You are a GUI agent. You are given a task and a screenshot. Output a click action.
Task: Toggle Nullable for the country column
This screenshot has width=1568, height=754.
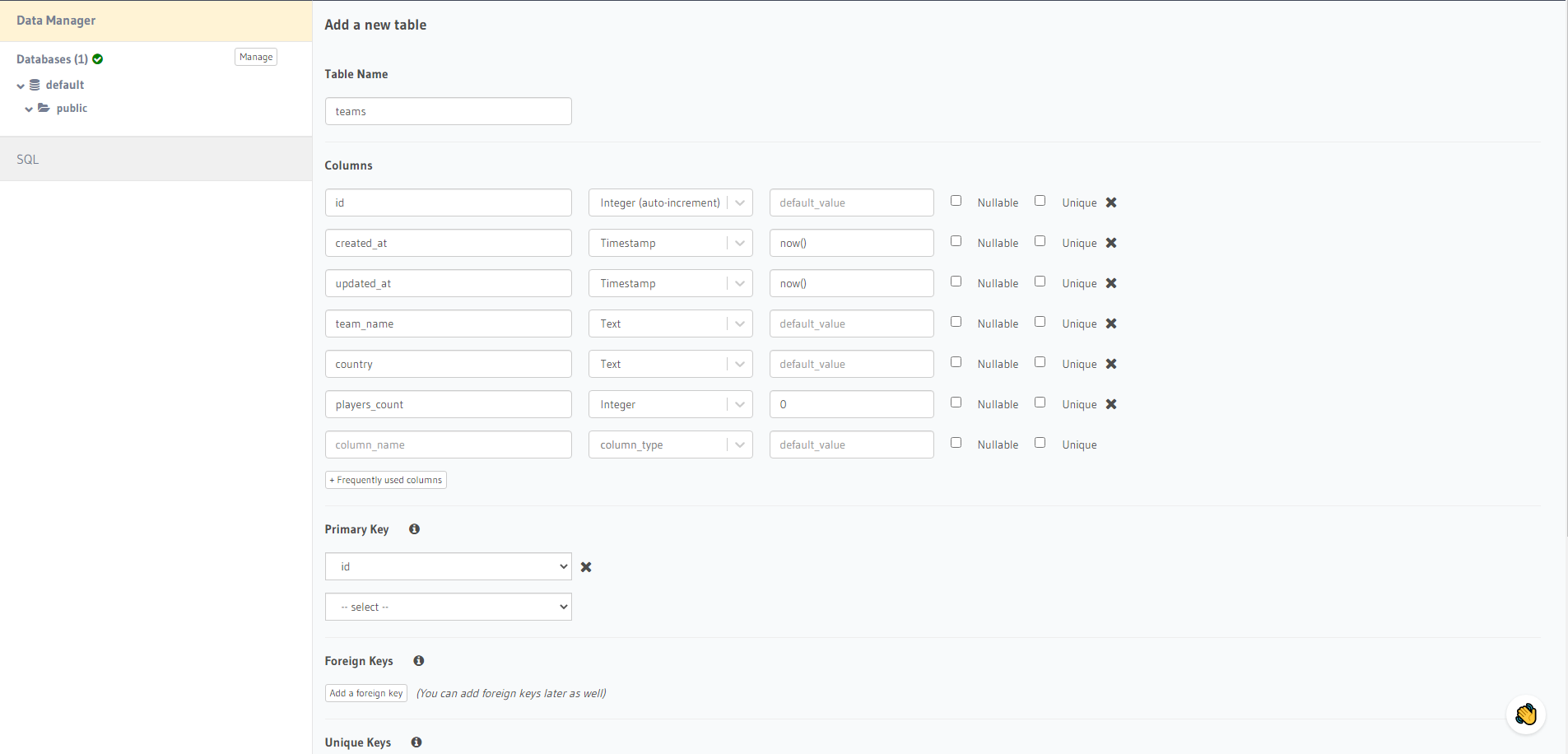(x=956, y=362)
